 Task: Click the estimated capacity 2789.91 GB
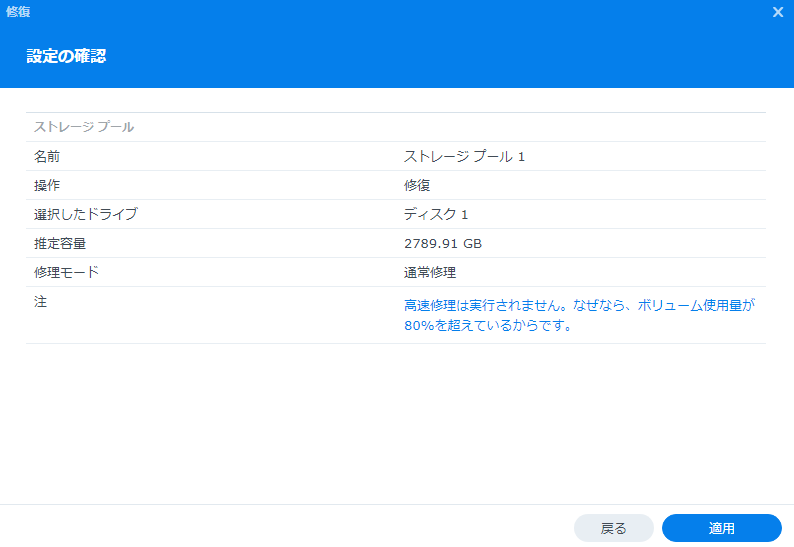click(443, 244)
